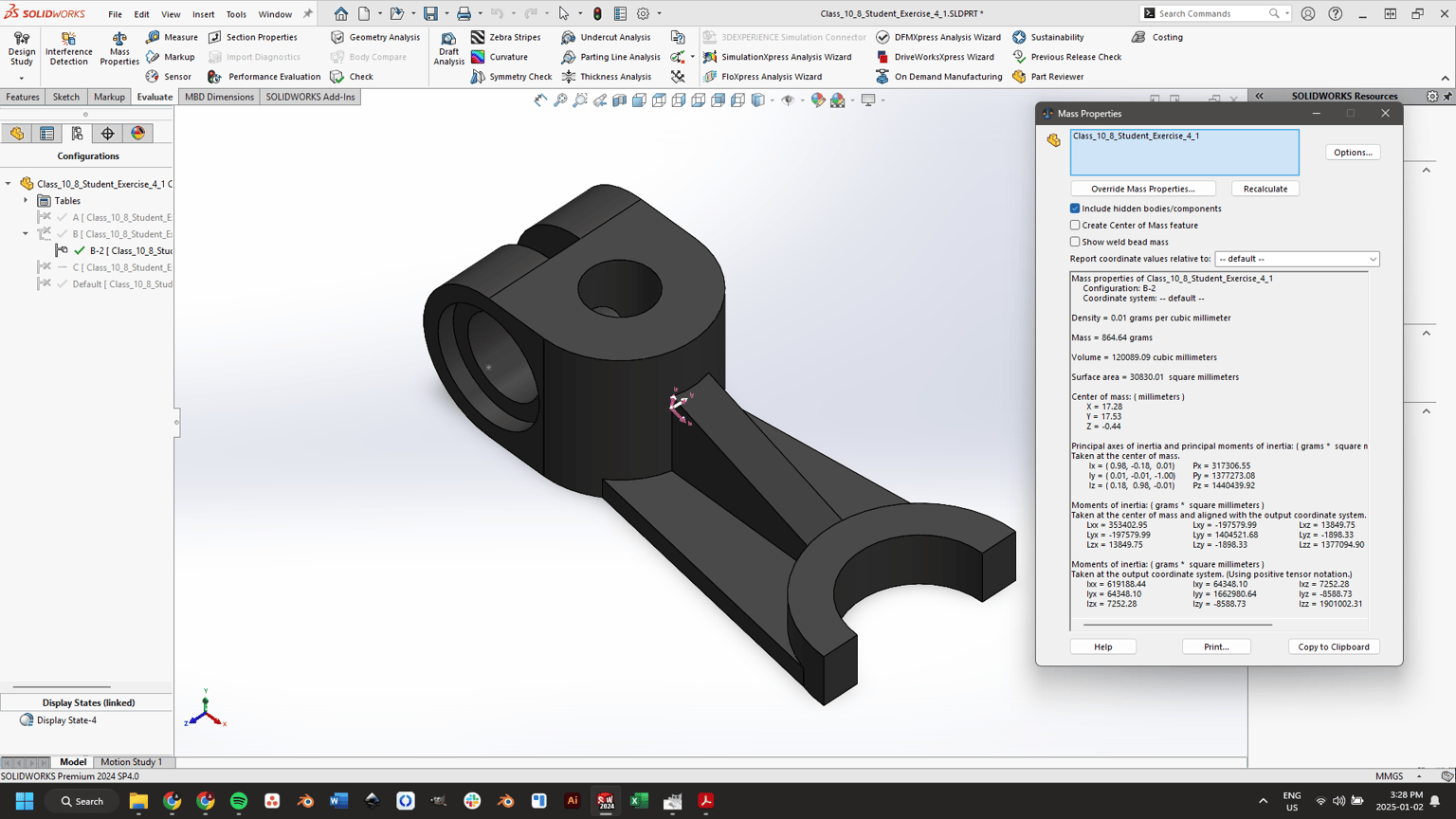Switch to the MBD Dimensions tab
This screenshot has width=1456, height=819.
point(219,97)
